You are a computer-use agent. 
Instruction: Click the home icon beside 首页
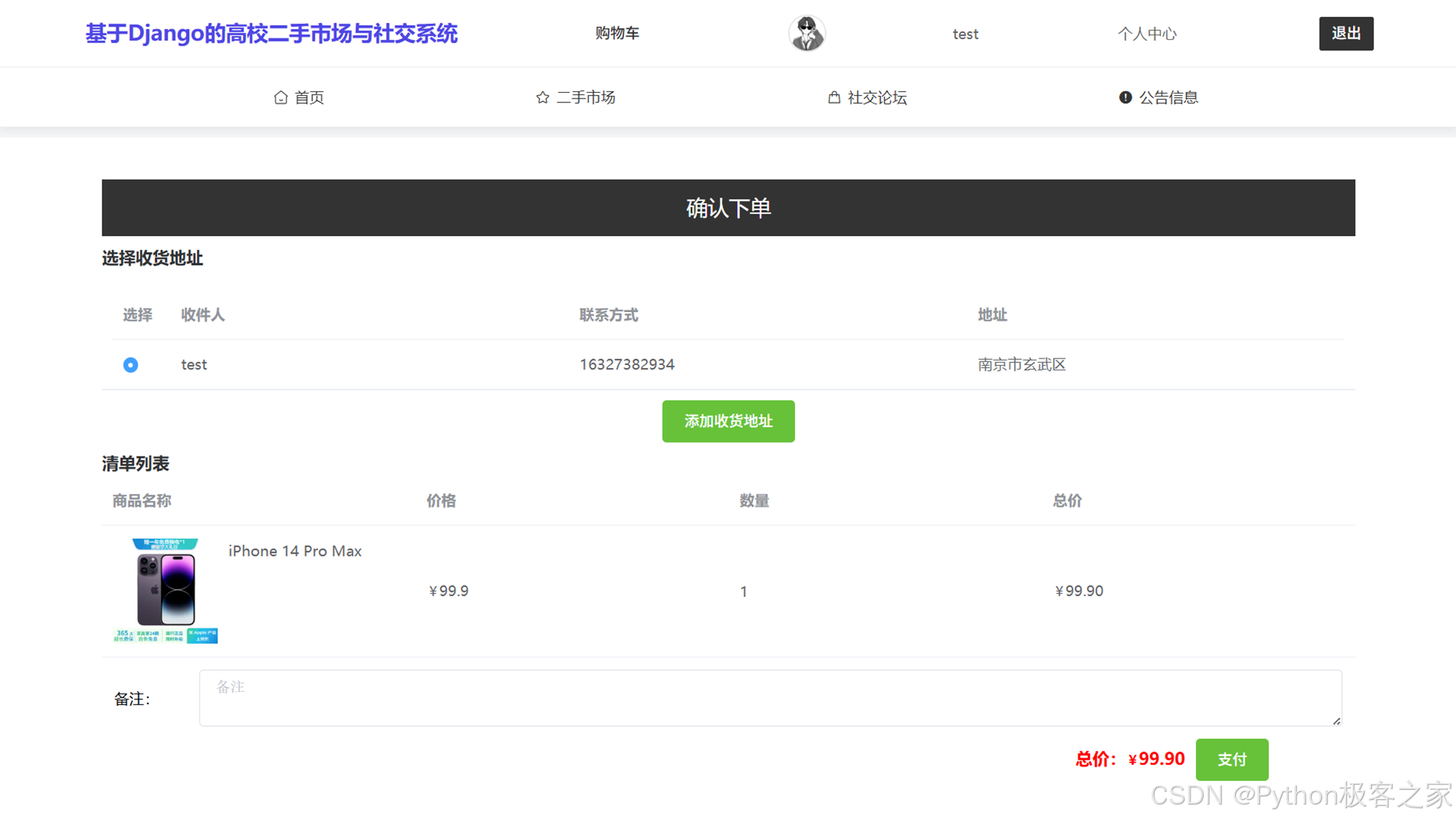click(x=280, y=97)
